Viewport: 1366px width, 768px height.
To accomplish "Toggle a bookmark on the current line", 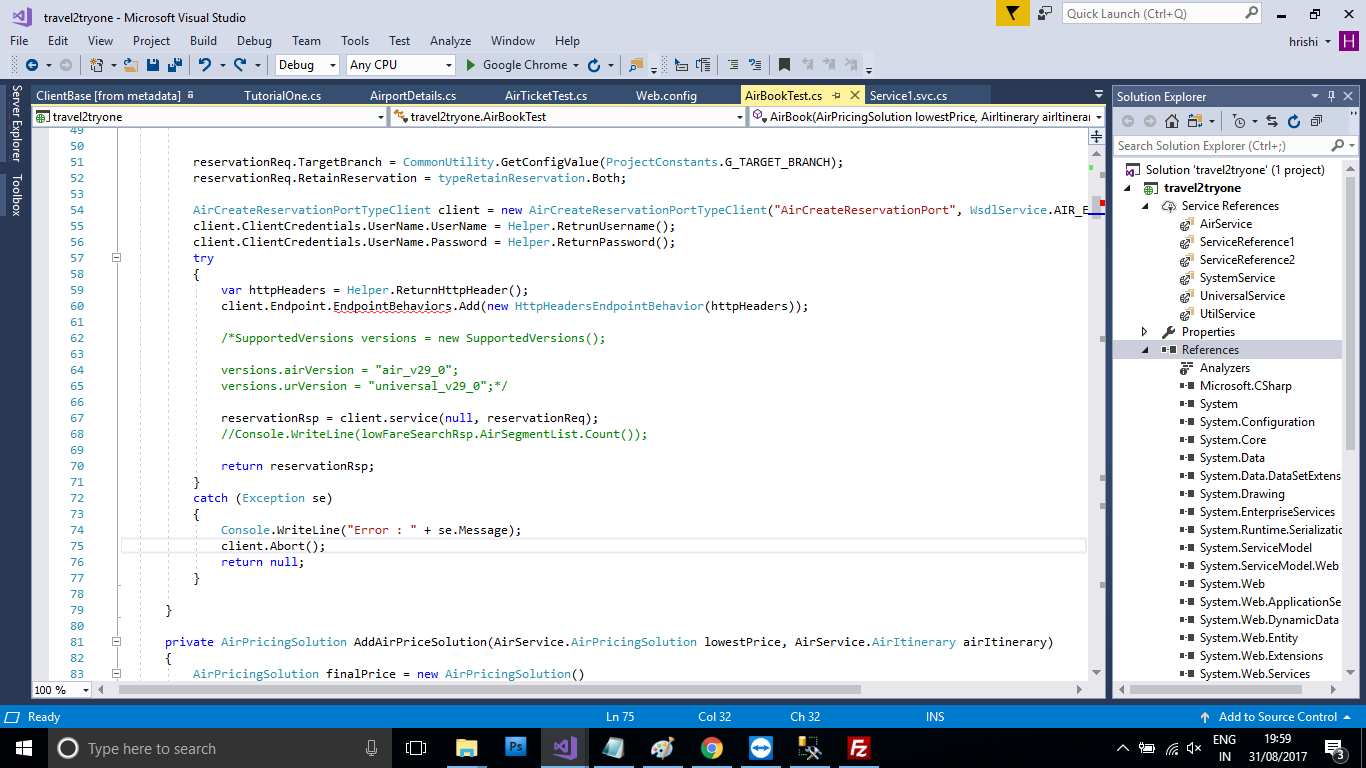I will [782, 65].
